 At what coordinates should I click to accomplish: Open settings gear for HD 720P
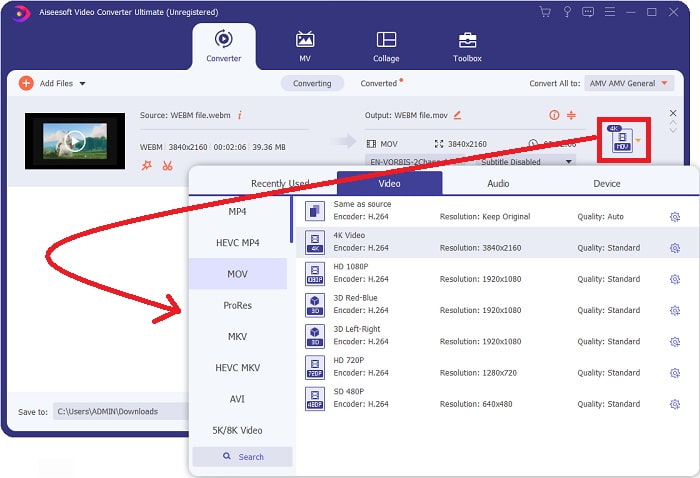[x=675, y=373]
